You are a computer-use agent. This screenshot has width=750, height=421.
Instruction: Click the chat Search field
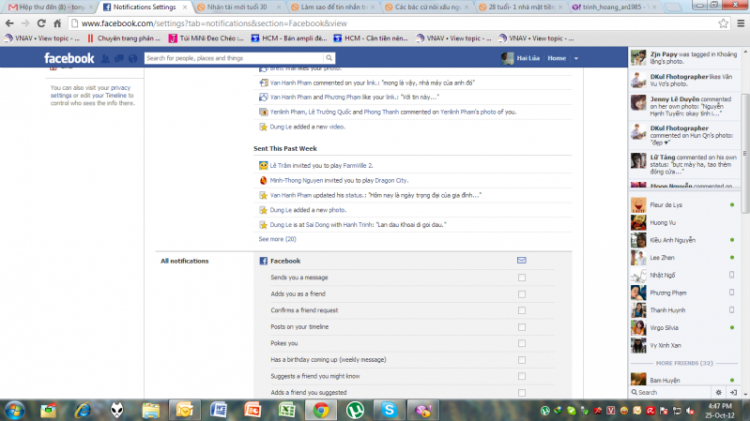coord(671,392)
